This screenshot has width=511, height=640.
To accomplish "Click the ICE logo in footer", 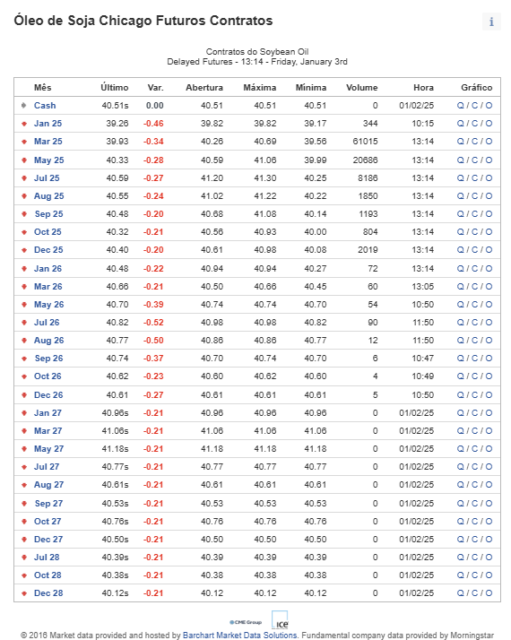I will (x=280, y=620).
